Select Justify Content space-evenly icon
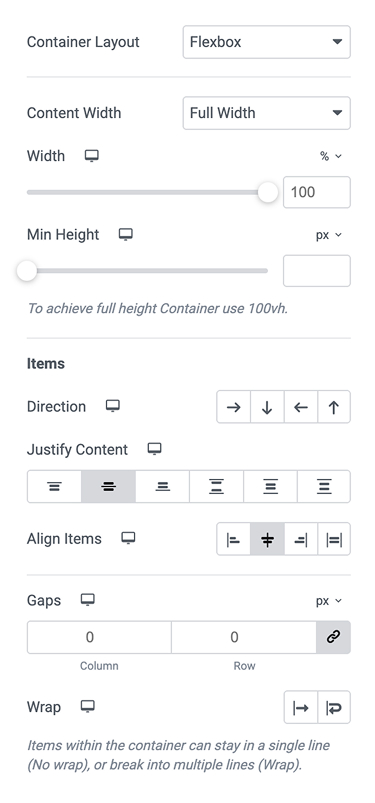This screenshot has width=375, height=803. point(324,487)
